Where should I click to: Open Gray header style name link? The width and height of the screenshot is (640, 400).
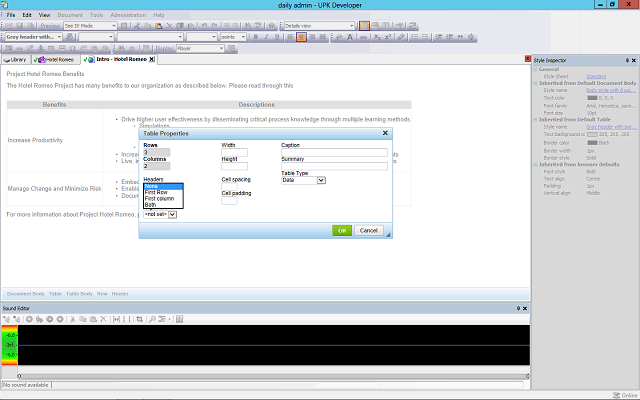611,127
